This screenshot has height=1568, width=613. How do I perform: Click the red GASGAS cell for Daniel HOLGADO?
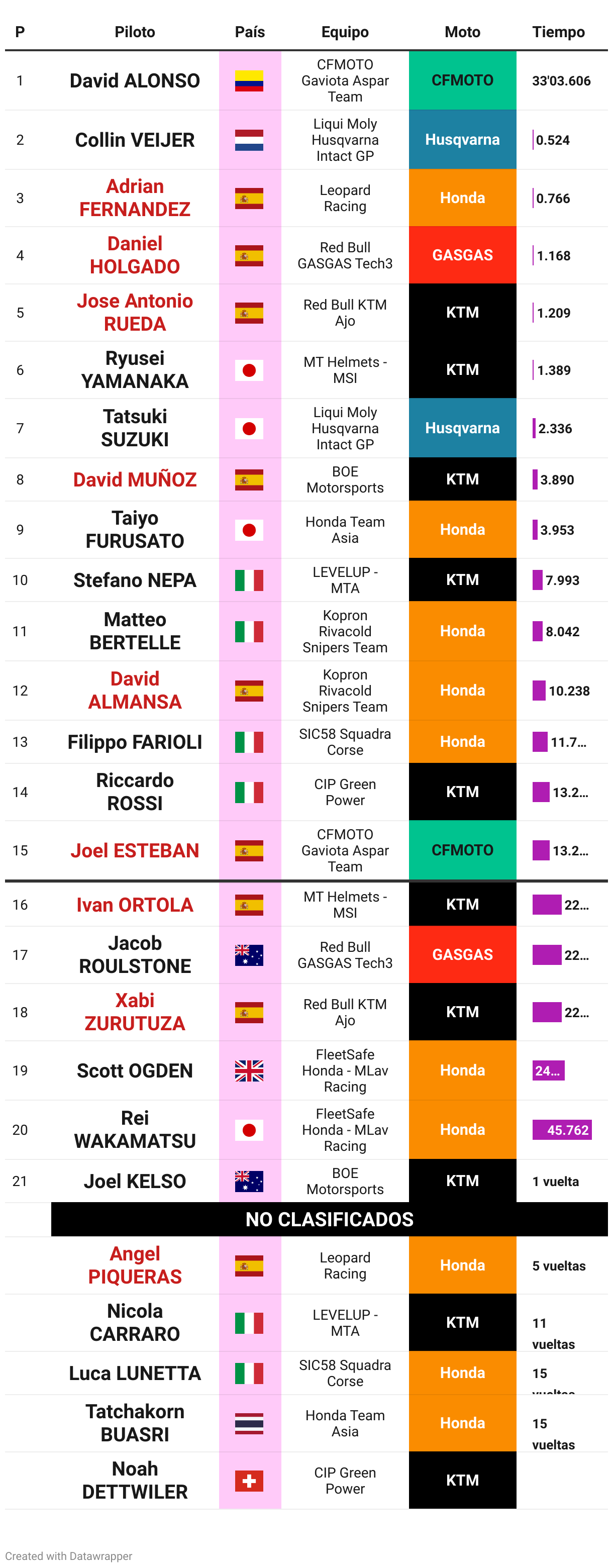(462, 255)
